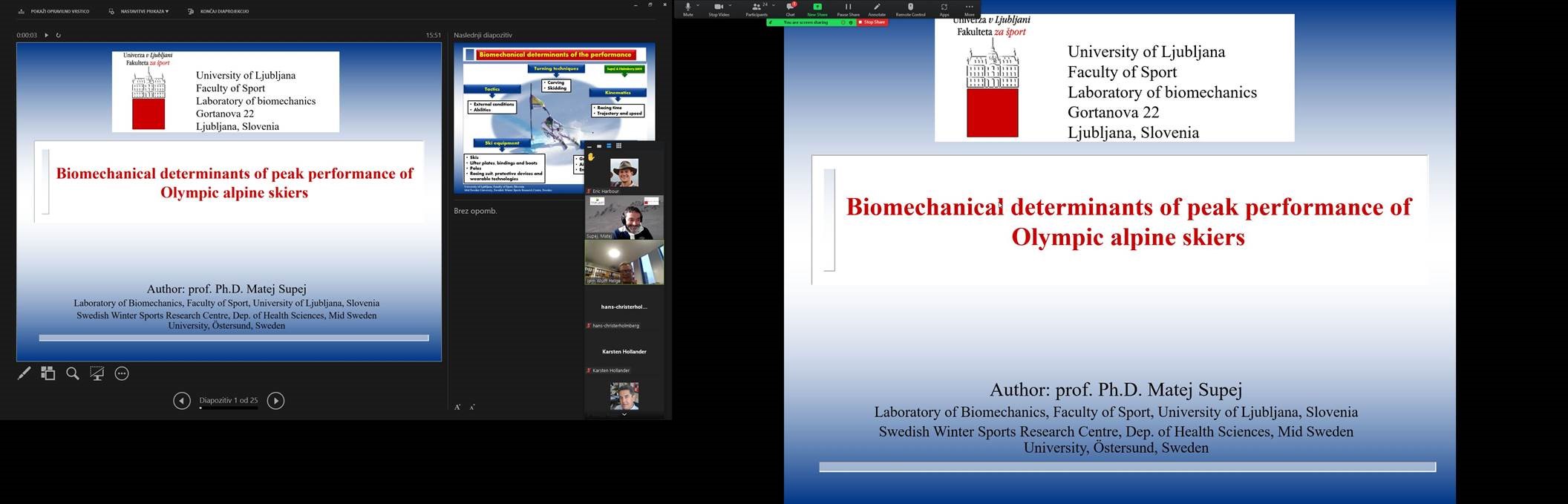Click the current time 15:51

tap(434, 35)
